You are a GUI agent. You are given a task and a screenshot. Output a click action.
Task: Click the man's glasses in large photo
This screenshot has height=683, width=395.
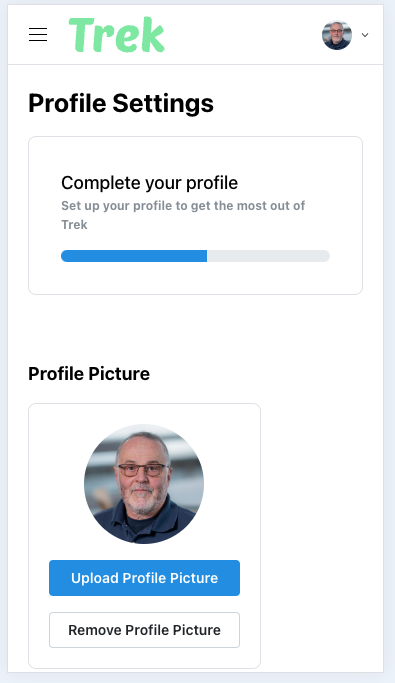[142, 470]
